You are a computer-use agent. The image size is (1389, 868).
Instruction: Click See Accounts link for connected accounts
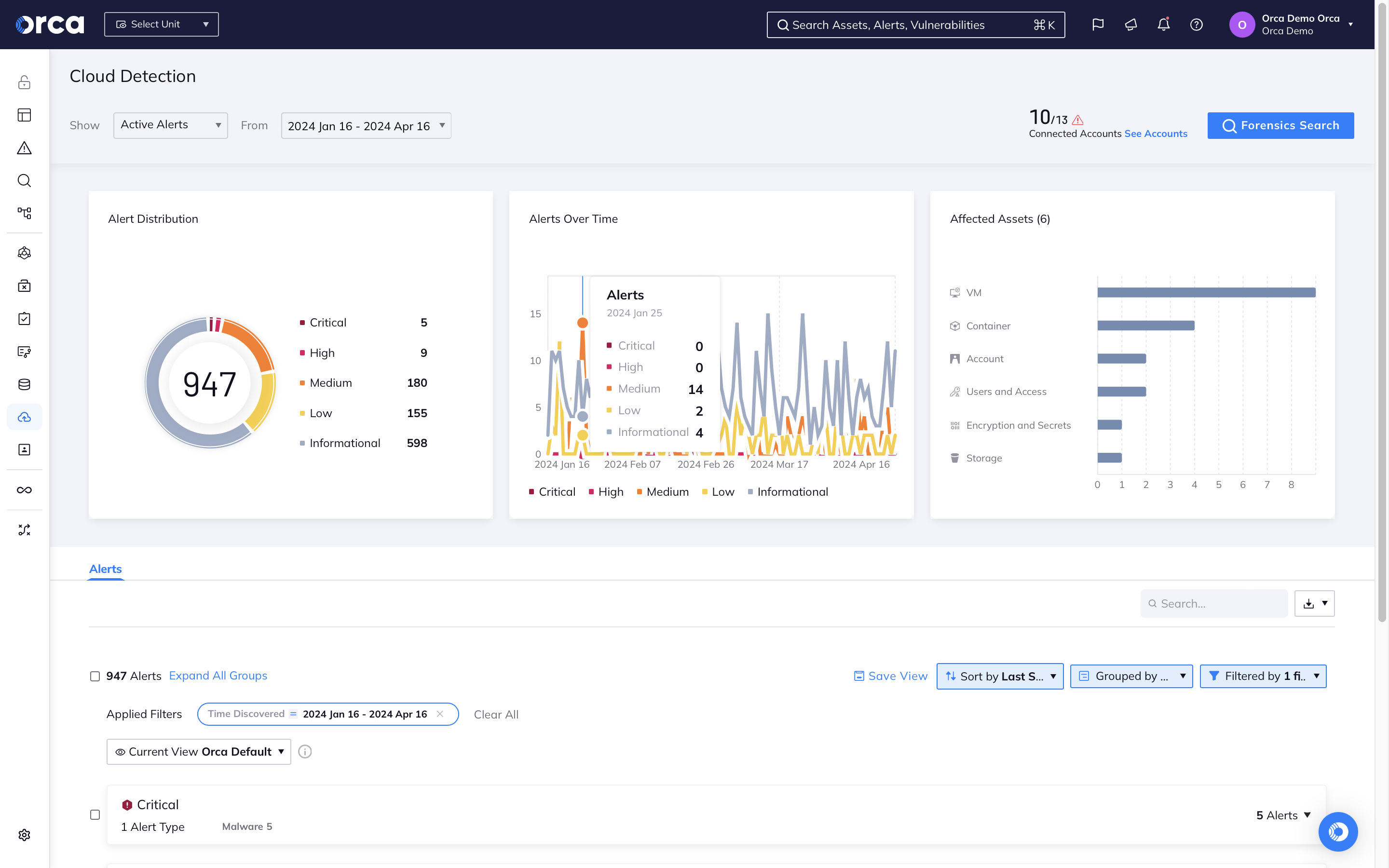(1155, 133)
